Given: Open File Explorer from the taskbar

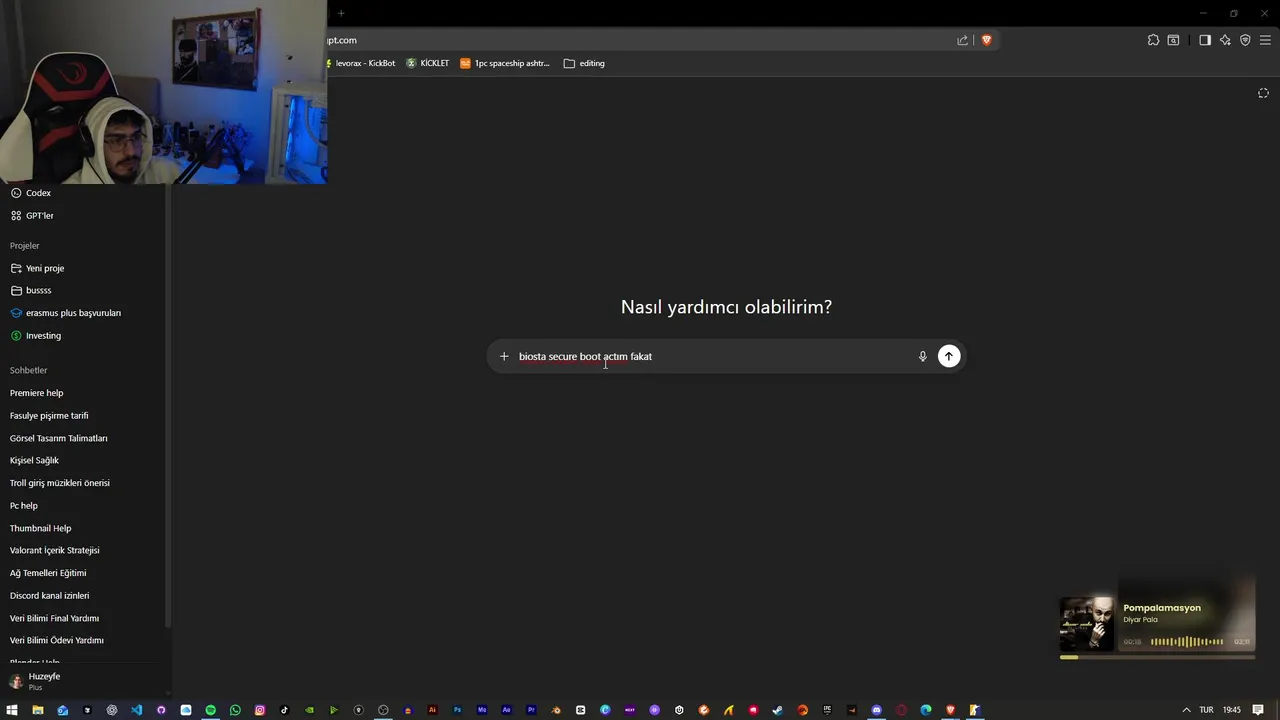Looking at the screenshot, I should 37,710.
